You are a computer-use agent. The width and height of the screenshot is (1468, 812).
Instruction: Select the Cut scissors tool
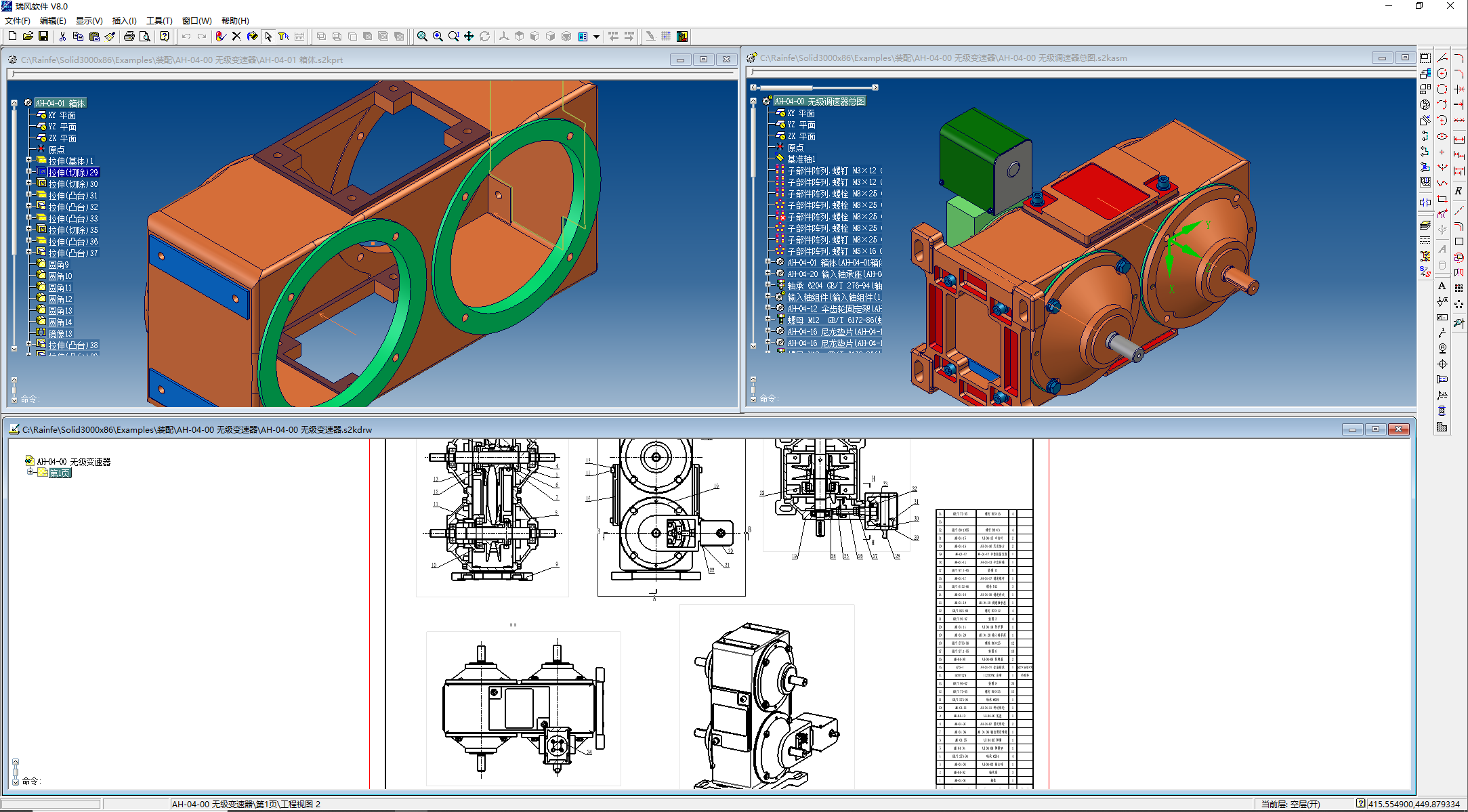coord(62,36)
